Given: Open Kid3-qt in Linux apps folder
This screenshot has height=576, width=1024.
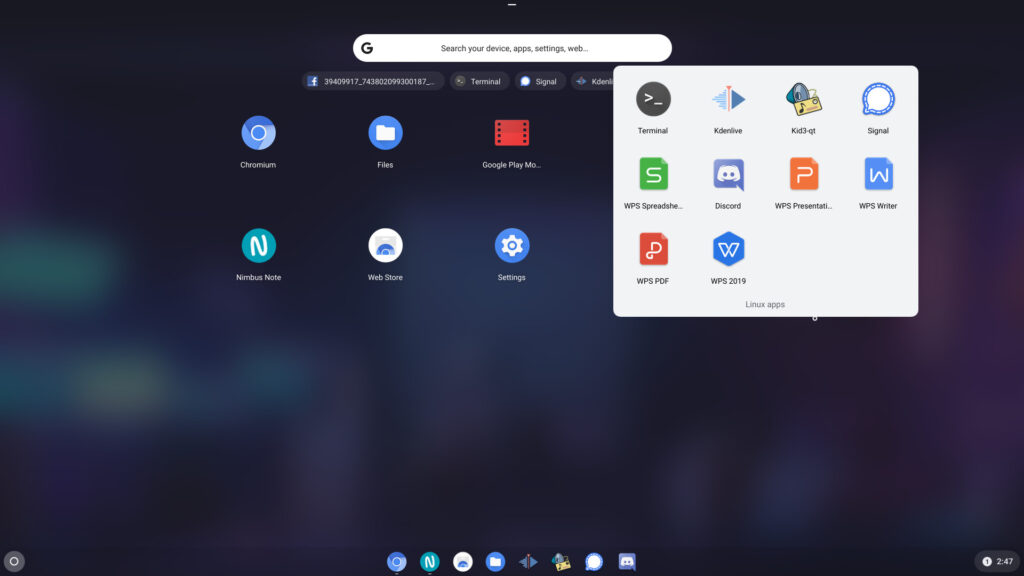Looking at the screenshot, I should [803, 99].
